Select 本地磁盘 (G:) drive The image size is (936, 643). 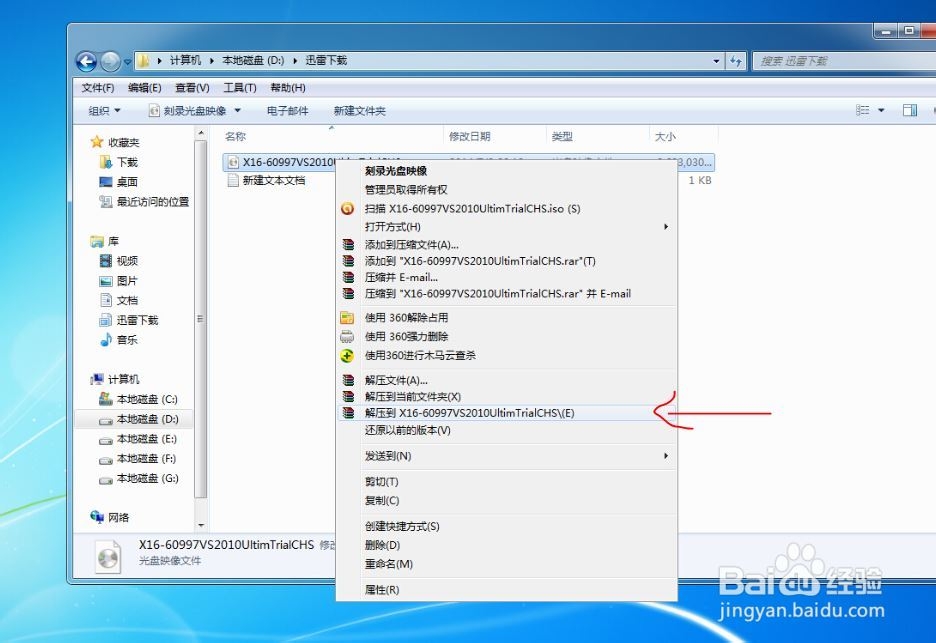(138, 478)
